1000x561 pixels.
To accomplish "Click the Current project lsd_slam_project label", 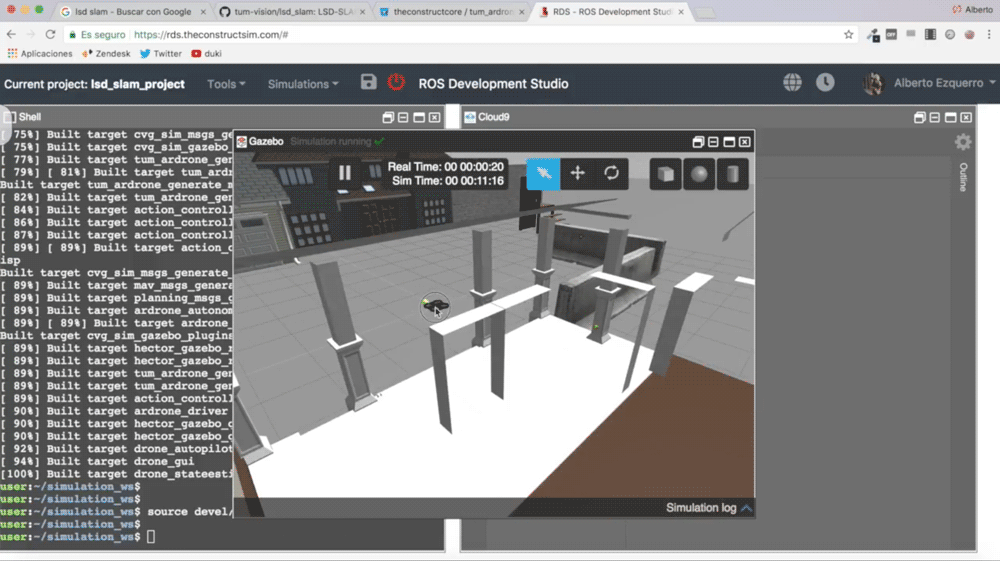I will coord(94,84).
